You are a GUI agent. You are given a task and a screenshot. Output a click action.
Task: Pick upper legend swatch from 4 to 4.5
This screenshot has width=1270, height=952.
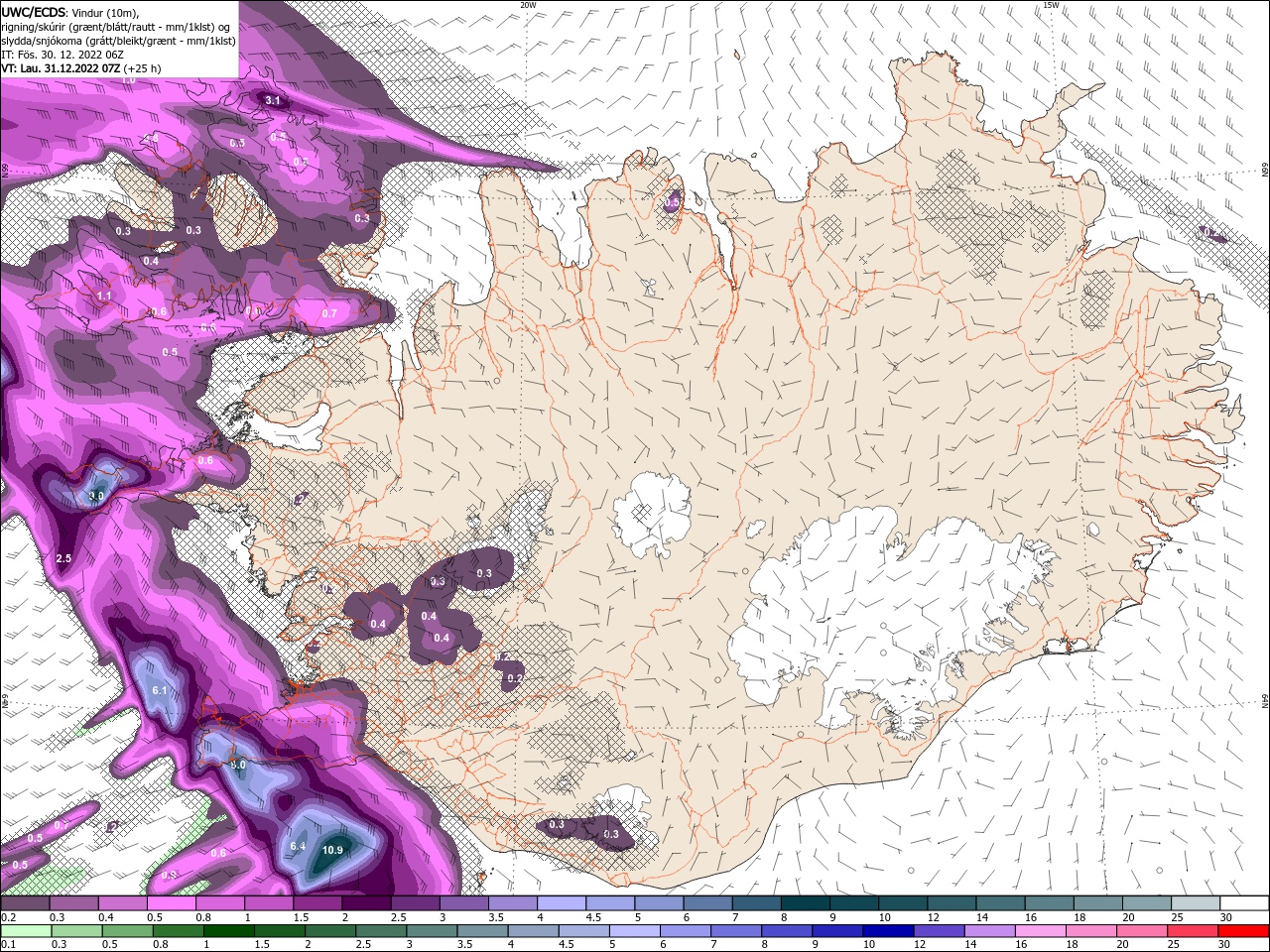coord(562,903)
